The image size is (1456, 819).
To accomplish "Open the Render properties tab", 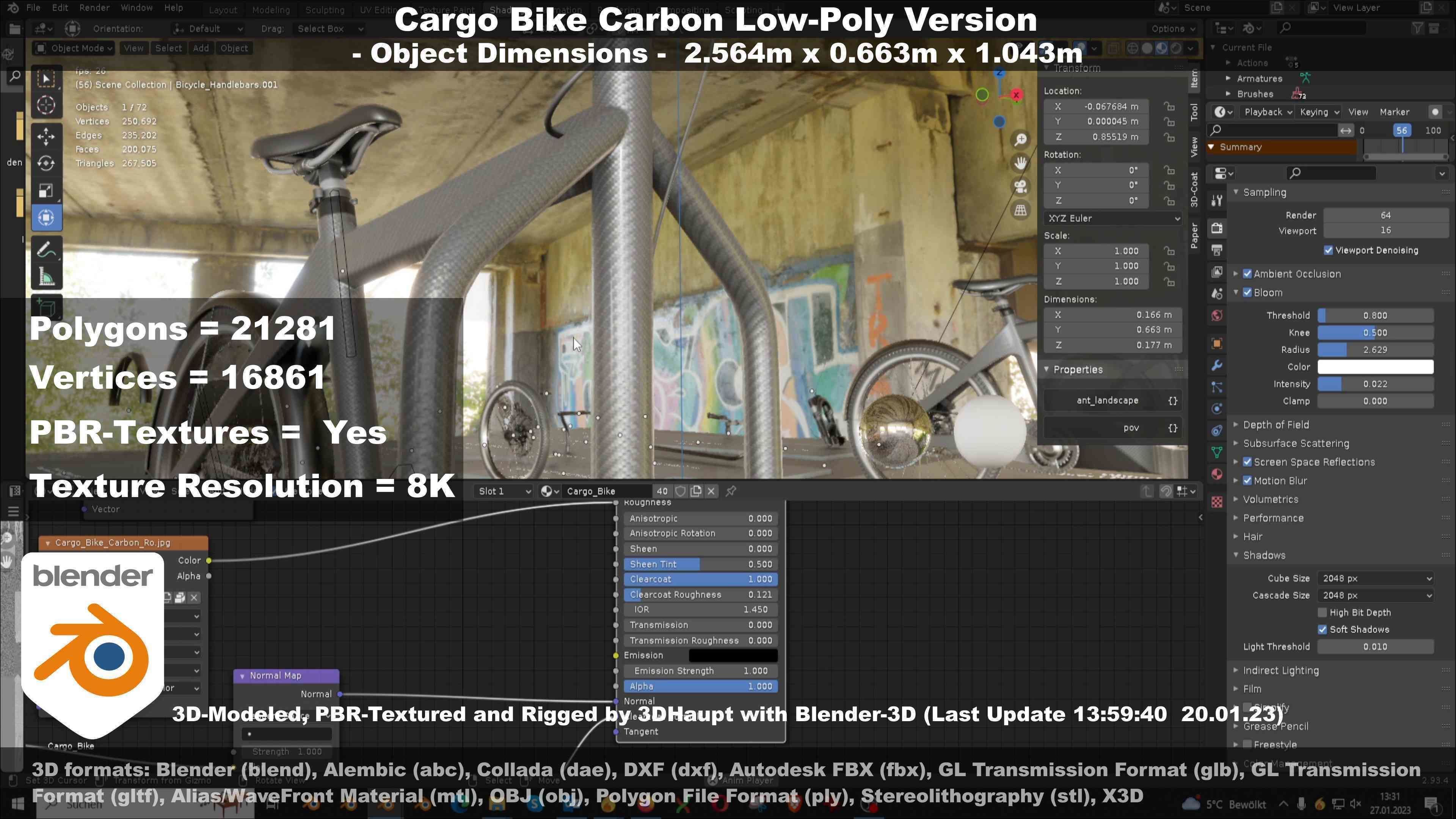I will [x=1217, y=228].
